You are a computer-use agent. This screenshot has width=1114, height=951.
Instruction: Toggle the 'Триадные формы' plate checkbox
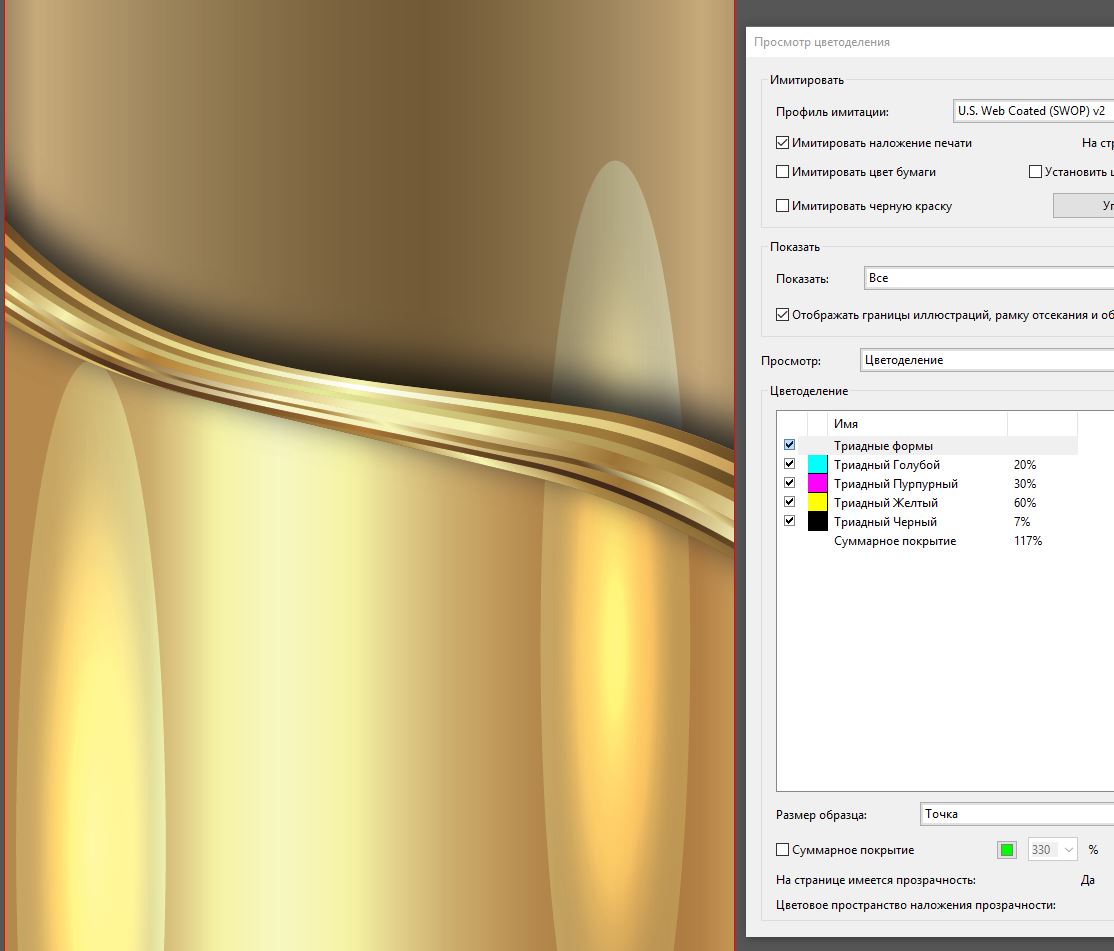pyautogui.click(x=789, y=445)
